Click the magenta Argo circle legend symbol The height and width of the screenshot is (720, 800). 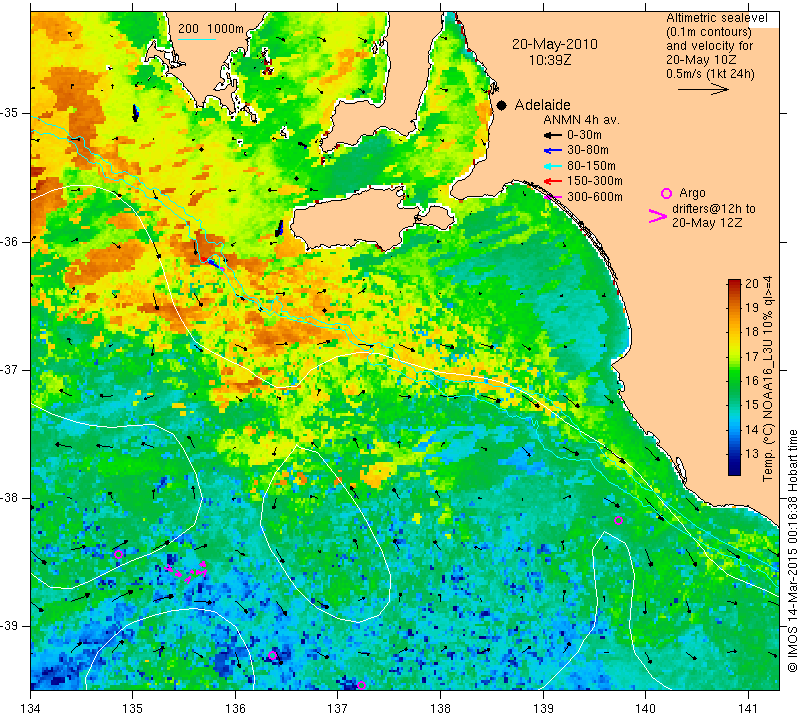[666, 193]
